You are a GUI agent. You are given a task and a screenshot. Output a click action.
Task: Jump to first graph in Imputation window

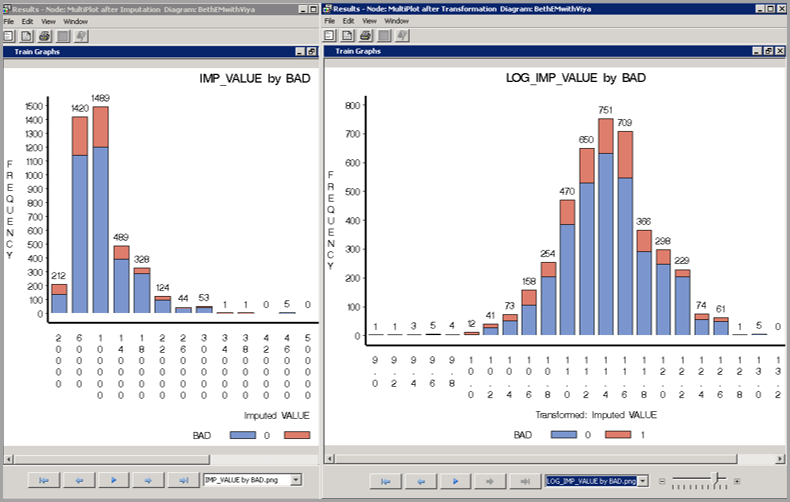(x=44, y=480)
